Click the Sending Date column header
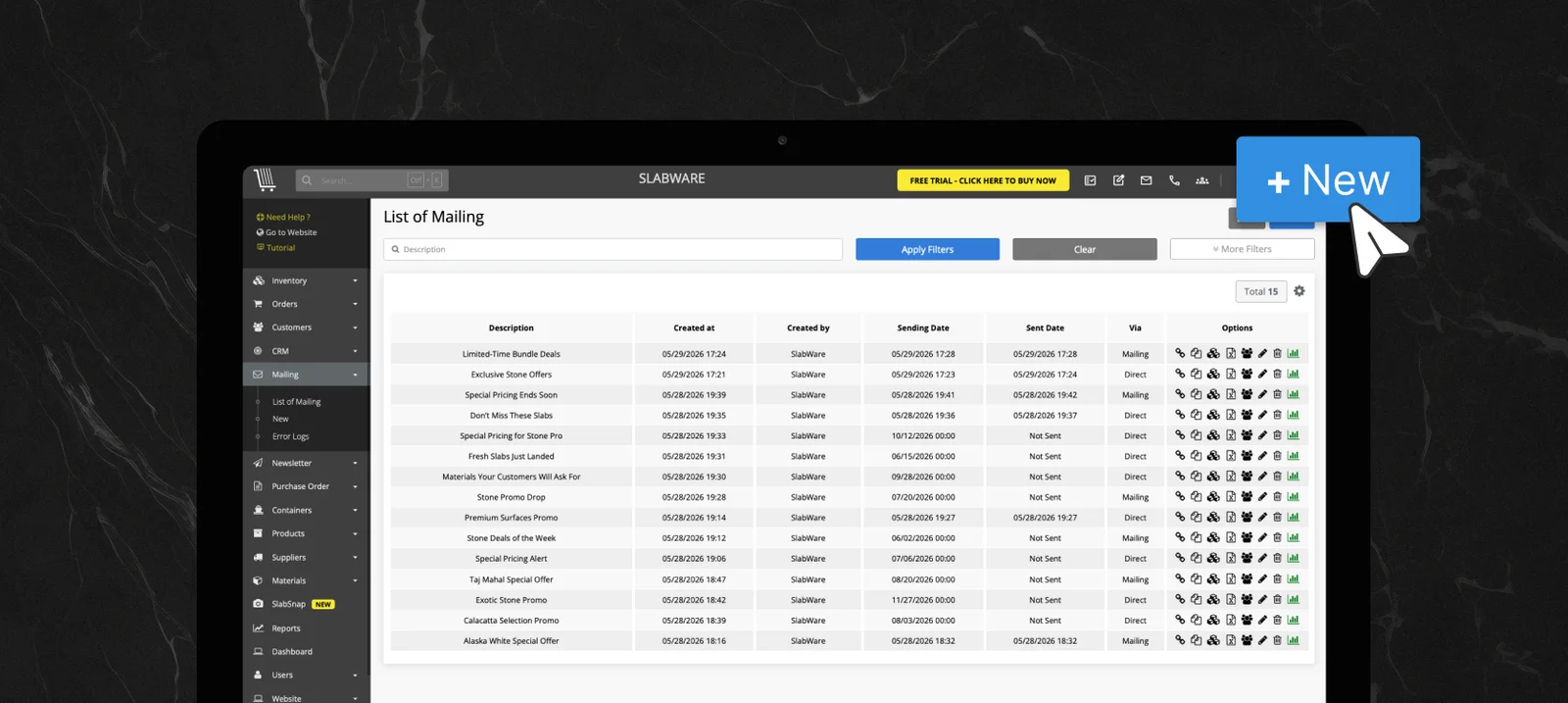This screenshot has width=1568, height=703. [x=923, y=328]
